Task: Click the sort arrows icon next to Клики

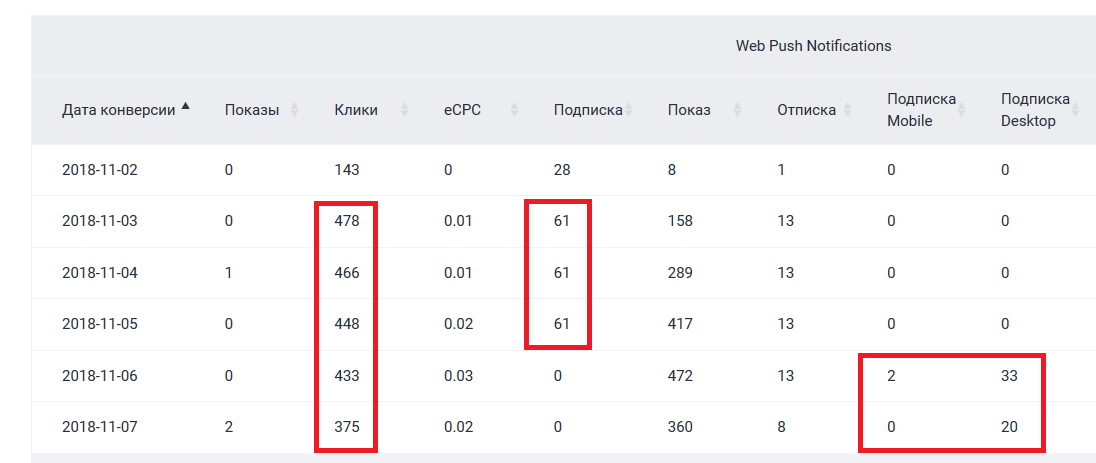Action: pos(404,110)
